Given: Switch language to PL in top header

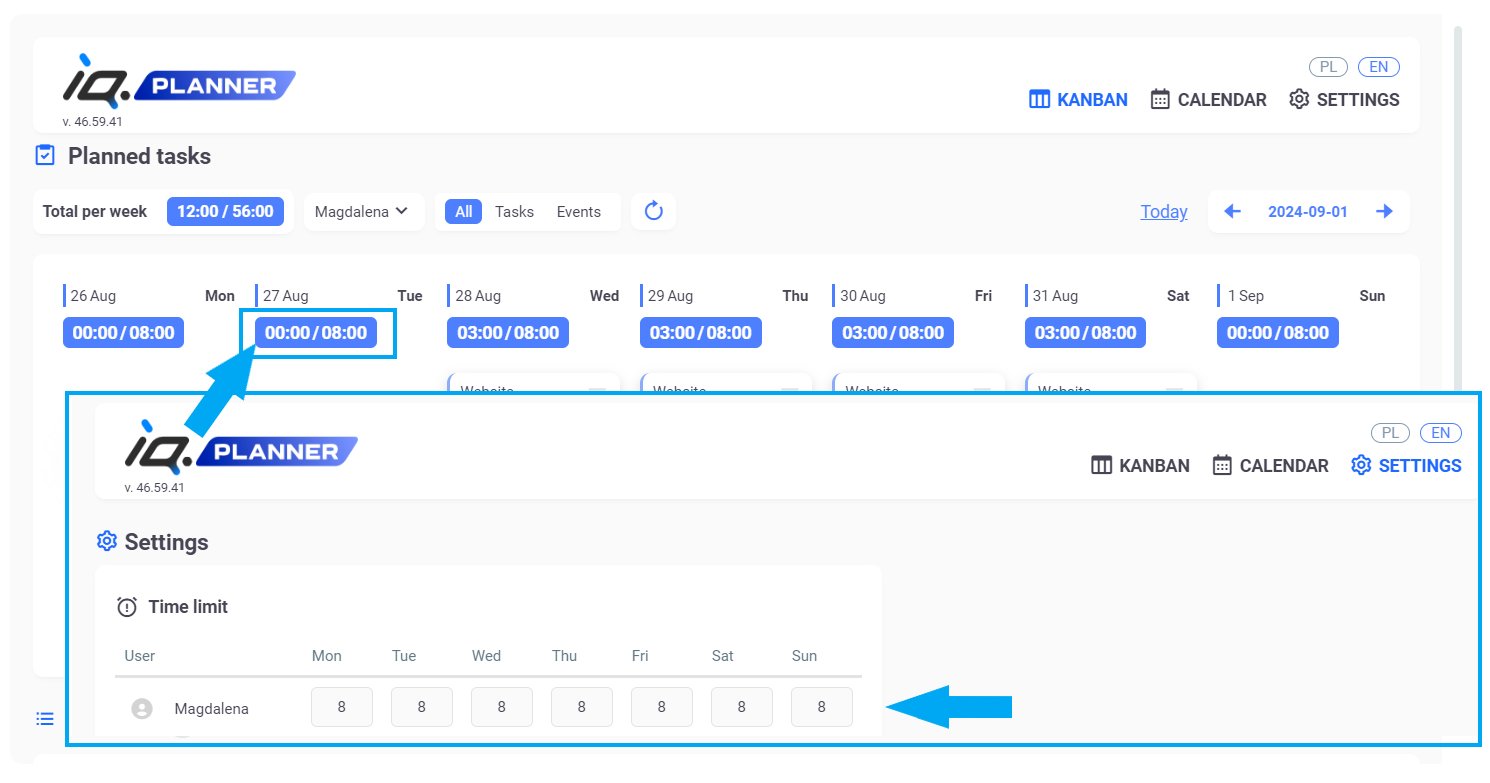Looking at the screenshot, I should pos(1328,67).
